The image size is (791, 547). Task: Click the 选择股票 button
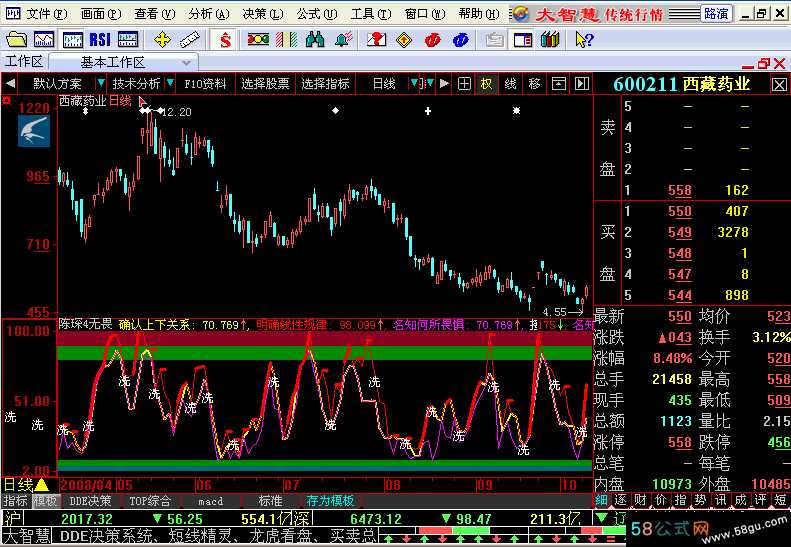[265, 84]
